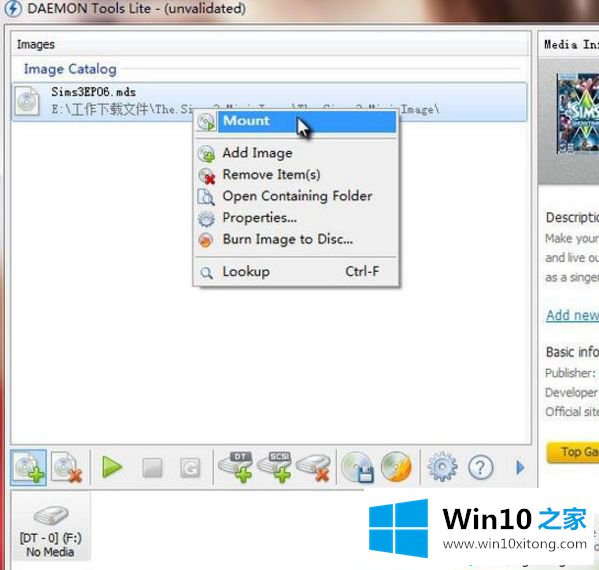Viewport: 599px width, 570px height.
Task: Click the Properties gear icon in menu
Action: coord(206,219)
